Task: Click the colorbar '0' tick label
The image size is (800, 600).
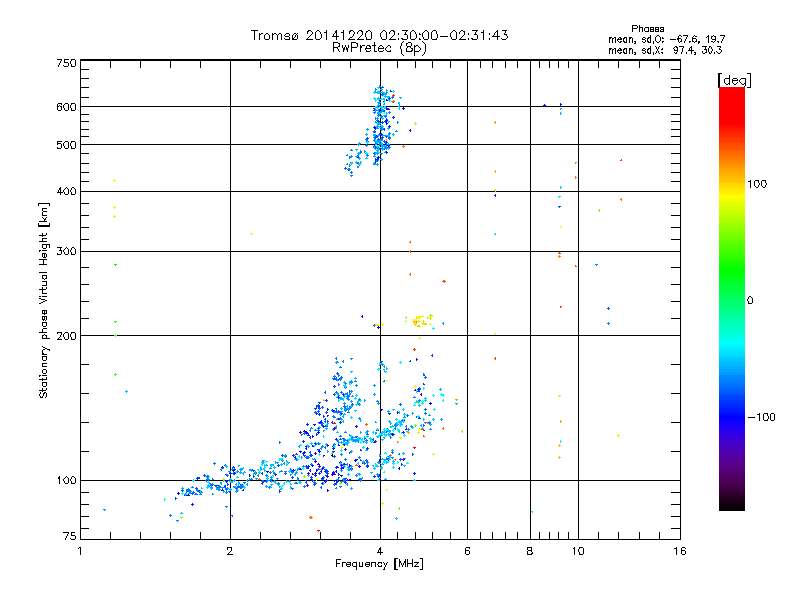Action: (x=750, y=301)
